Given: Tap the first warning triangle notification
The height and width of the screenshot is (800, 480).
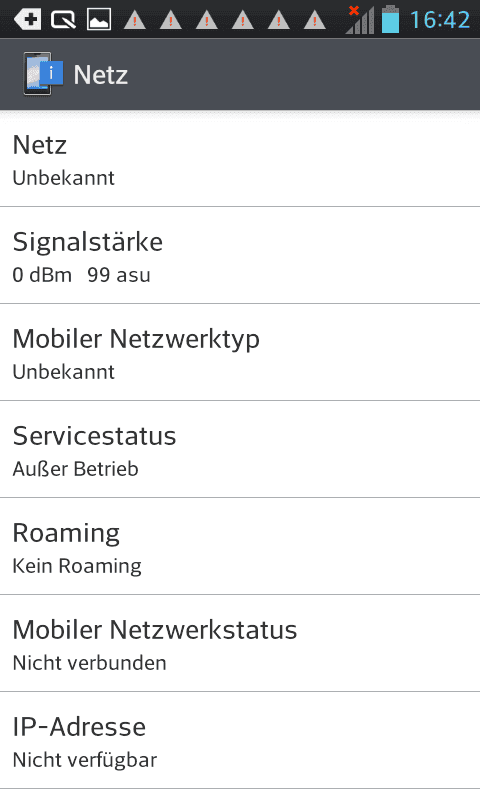Looking at the screenshot, I should coord(135,20).
